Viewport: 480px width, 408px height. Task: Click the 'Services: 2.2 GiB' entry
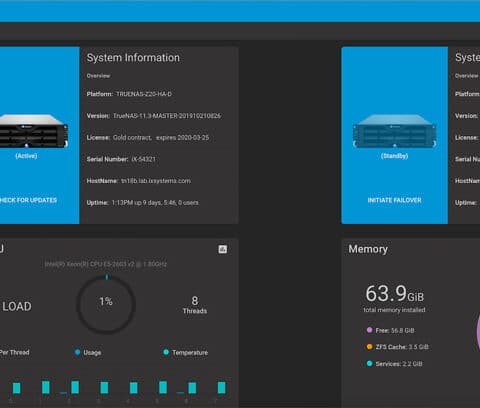399,364
